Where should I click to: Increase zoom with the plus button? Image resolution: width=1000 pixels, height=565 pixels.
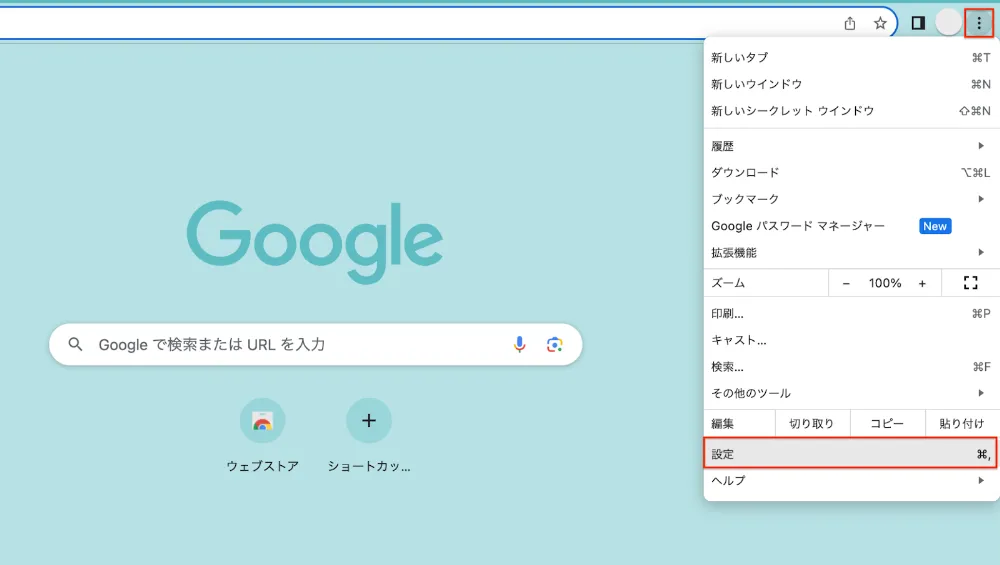(922, 283)
